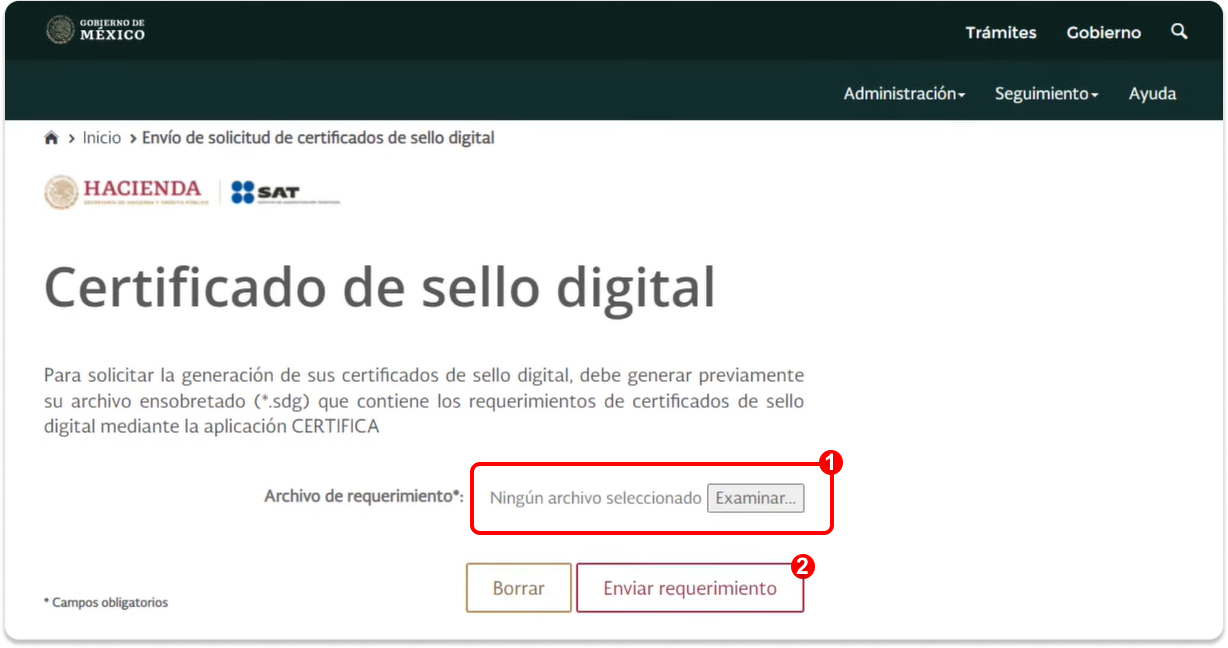The width and height of the screenshot is (1228, 648).
Task: Go to Inicio breadcrumb link
Action: pos(102,138)
